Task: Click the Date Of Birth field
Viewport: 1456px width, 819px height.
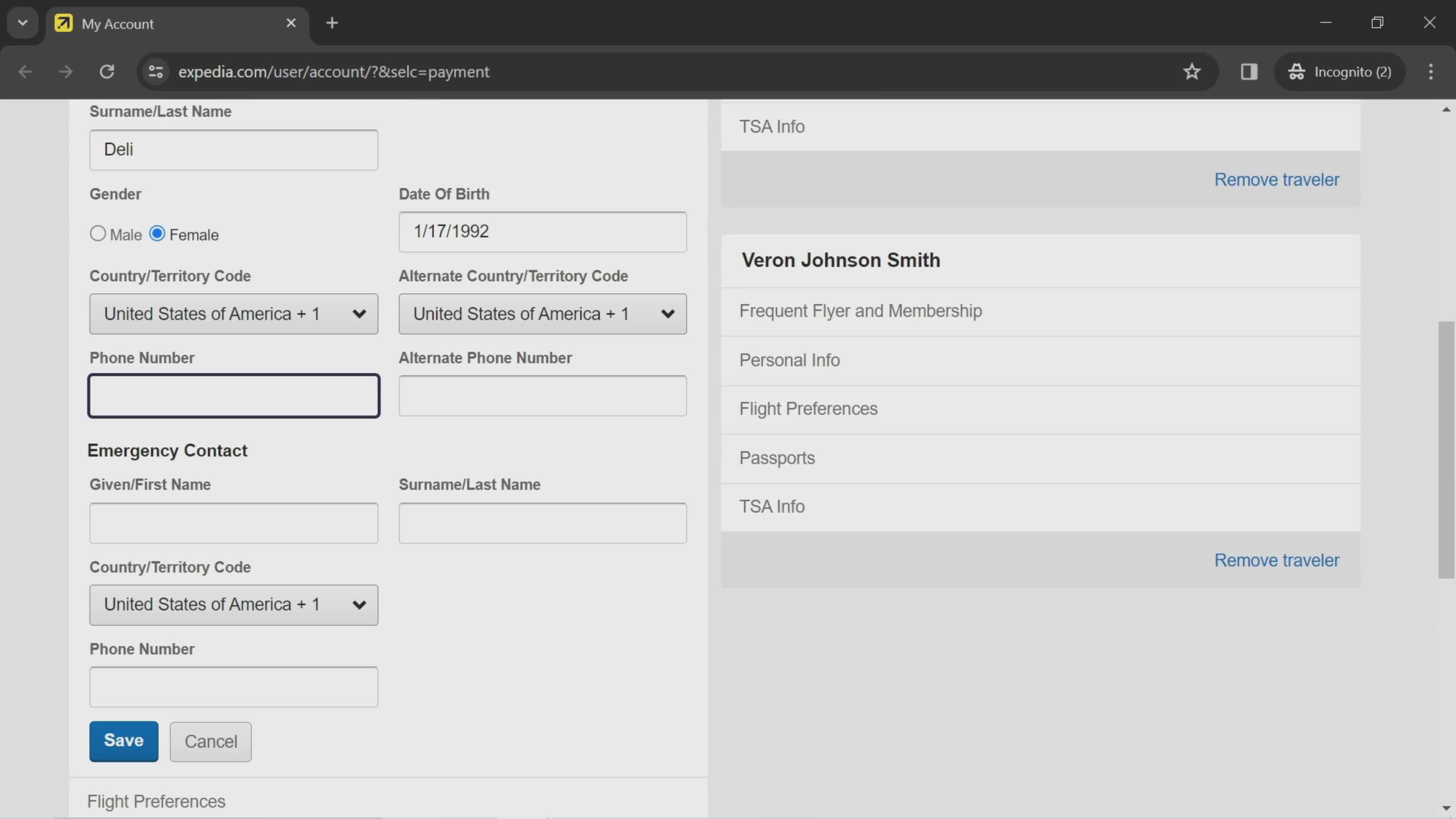Action: tap(543, 232)
